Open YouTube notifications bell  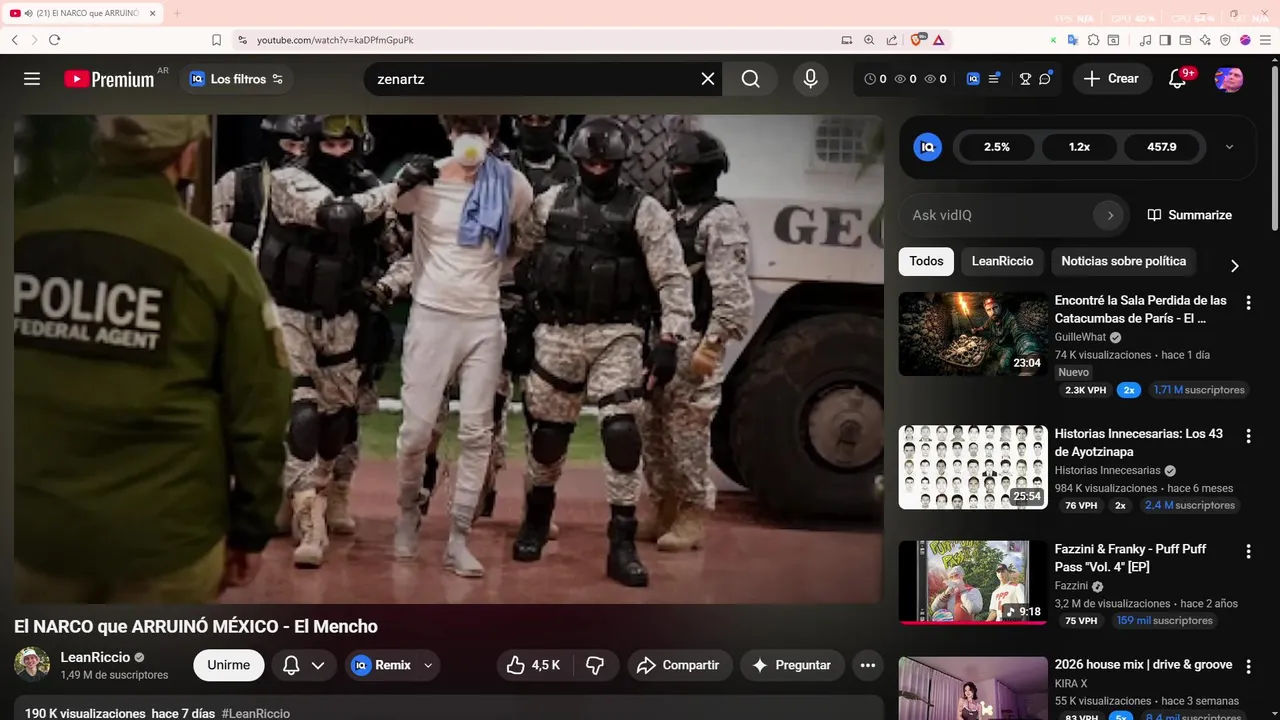click(1178, 79)
